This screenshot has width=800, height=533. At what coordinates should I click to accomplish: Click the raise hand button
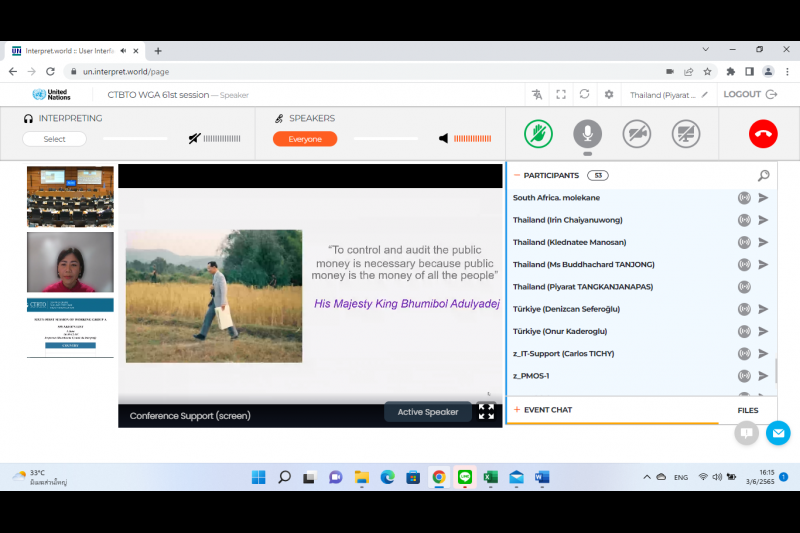538,134
